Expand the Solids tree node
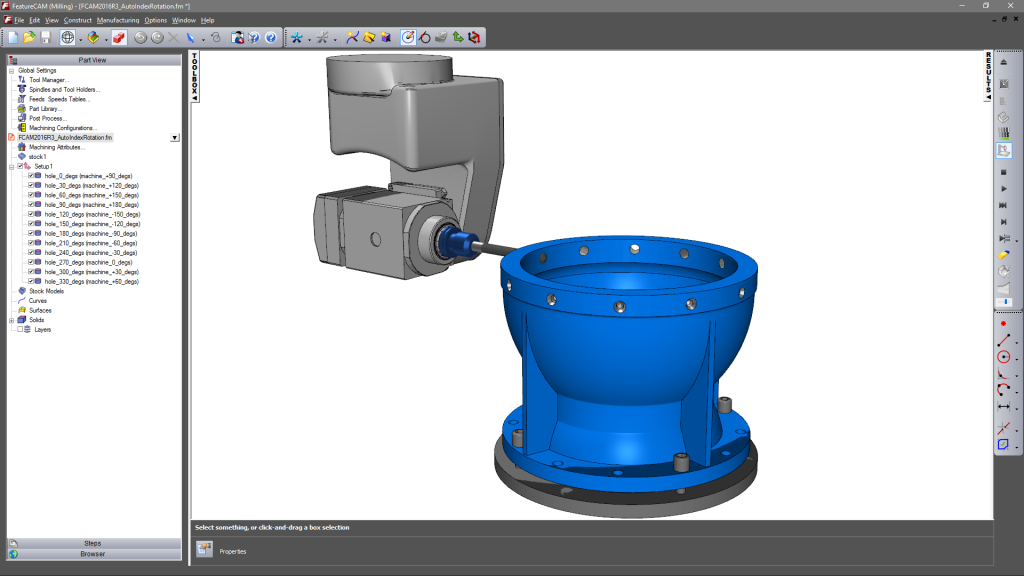This screenshot has height=576, width=1024. 11,320
